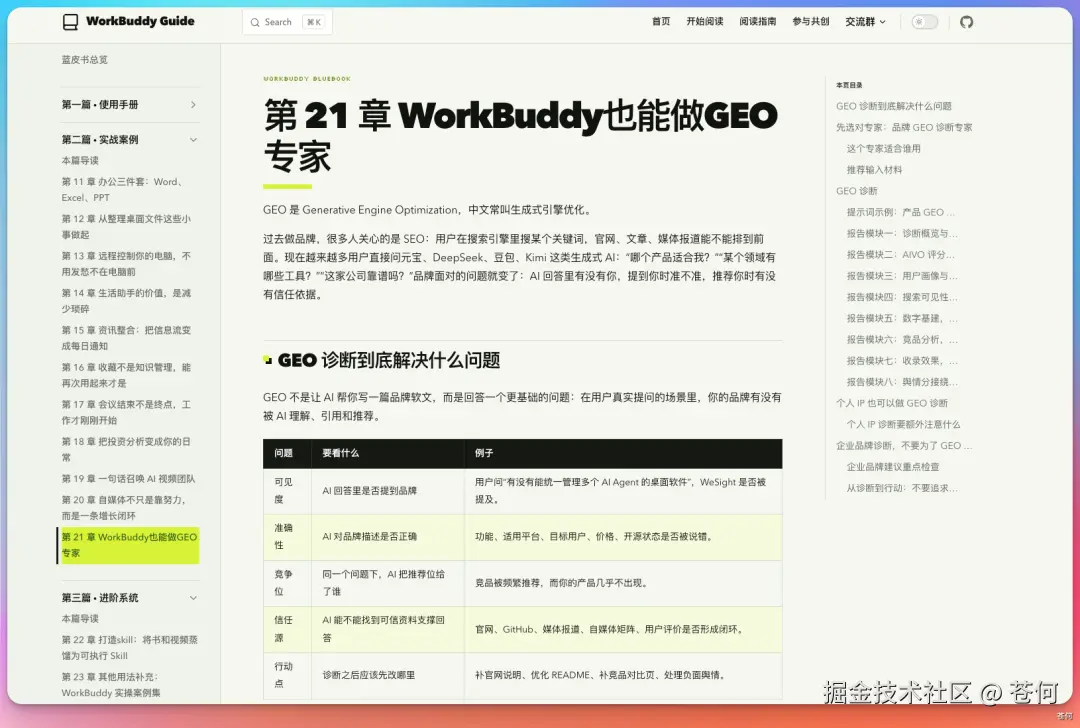Open chapter 第 18 章 把投资分析
1080x728 pixels.
[x=126, y=450]
